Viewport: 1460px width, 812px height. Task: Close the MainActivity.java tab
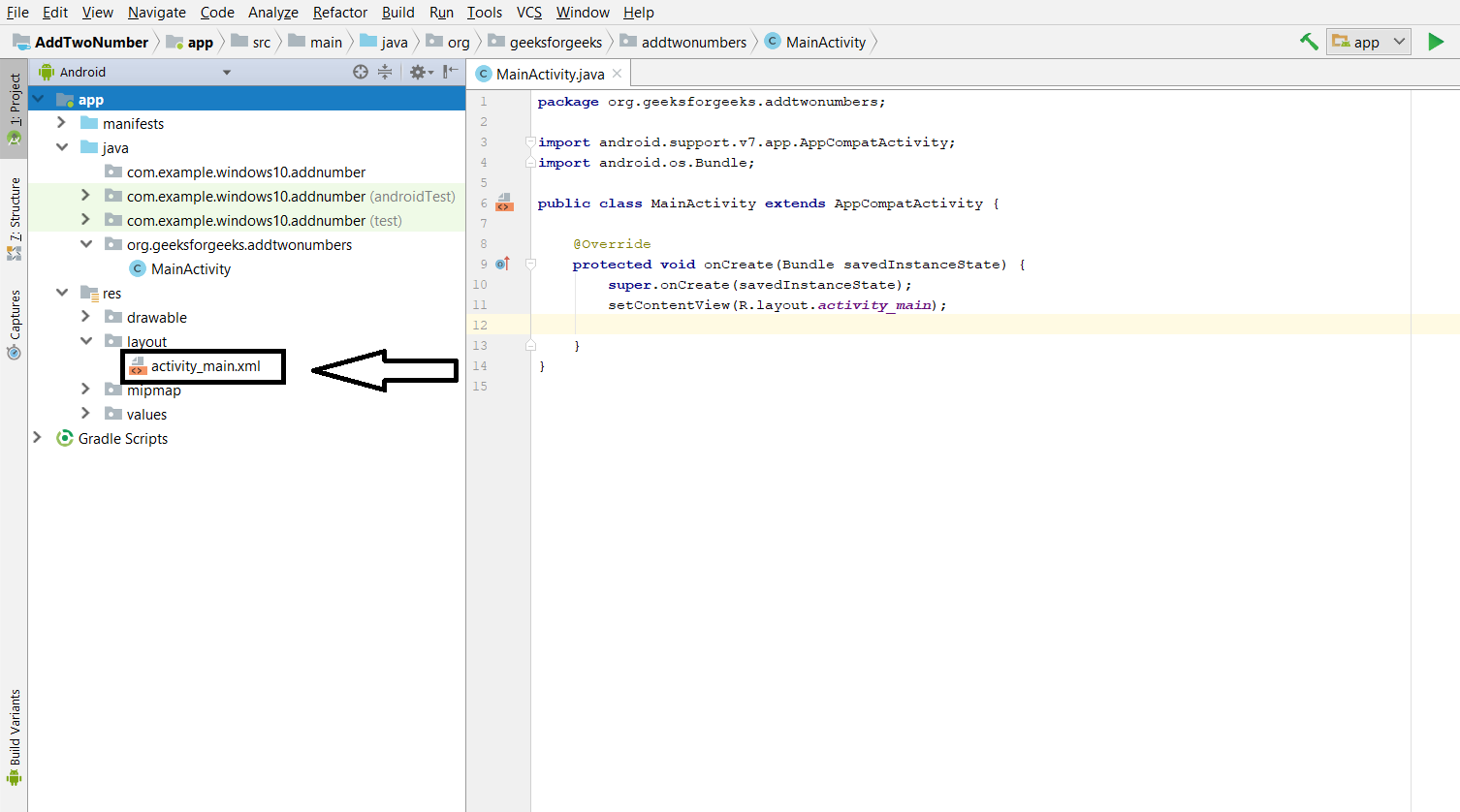617,74
